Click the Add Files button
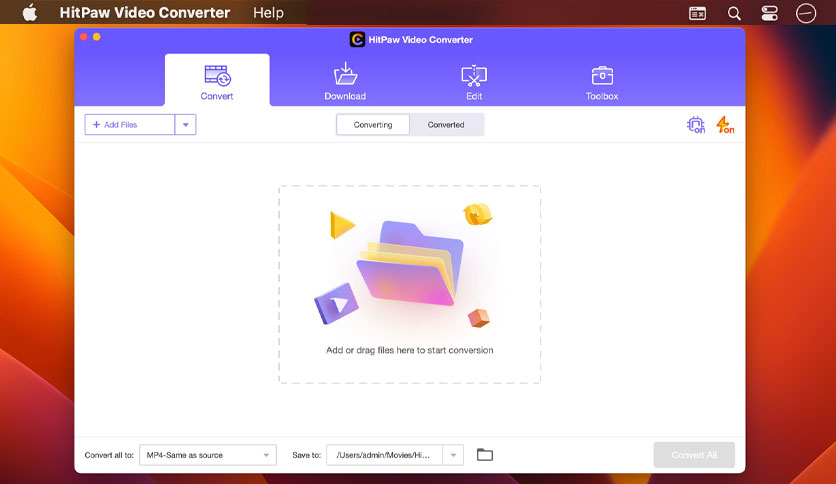 [x=130, y=125]
